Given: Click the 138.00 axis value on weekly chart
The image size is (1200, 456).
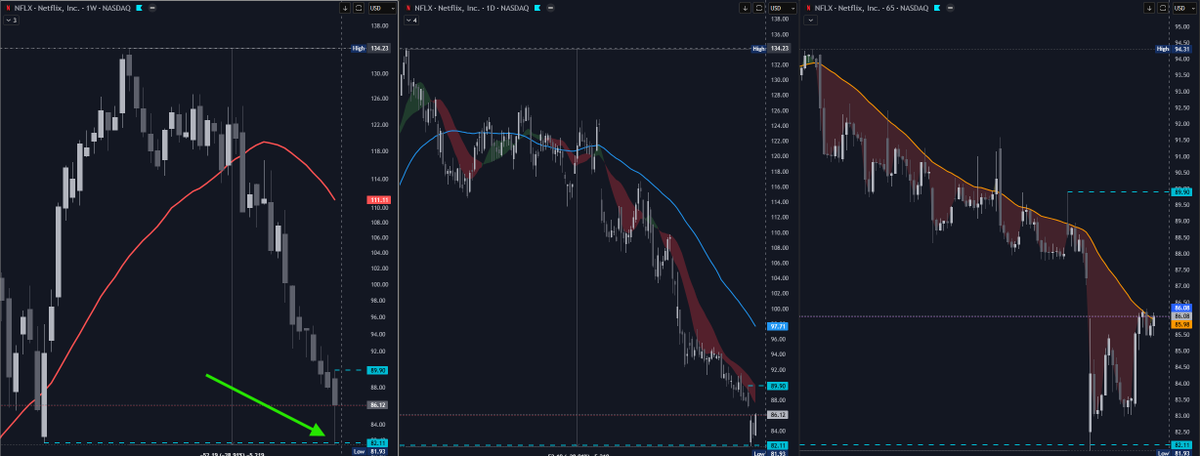Looking at the screenshot, I should [381, 26].
